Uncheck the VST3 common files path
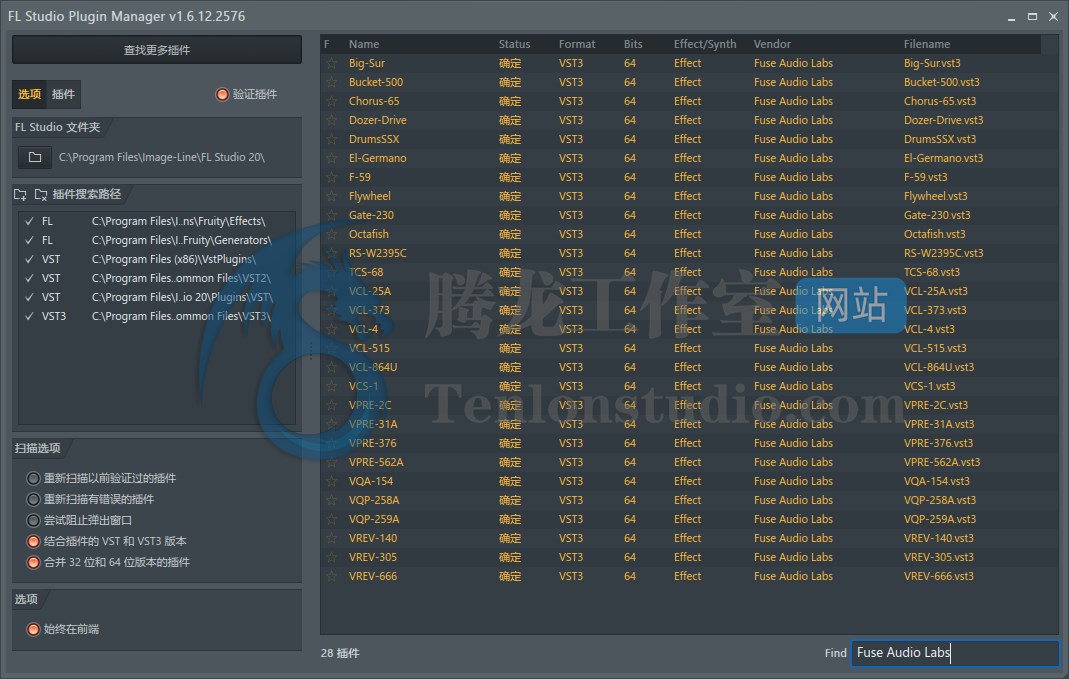This screenshot has height=679, width=1069. coord(29,316)
